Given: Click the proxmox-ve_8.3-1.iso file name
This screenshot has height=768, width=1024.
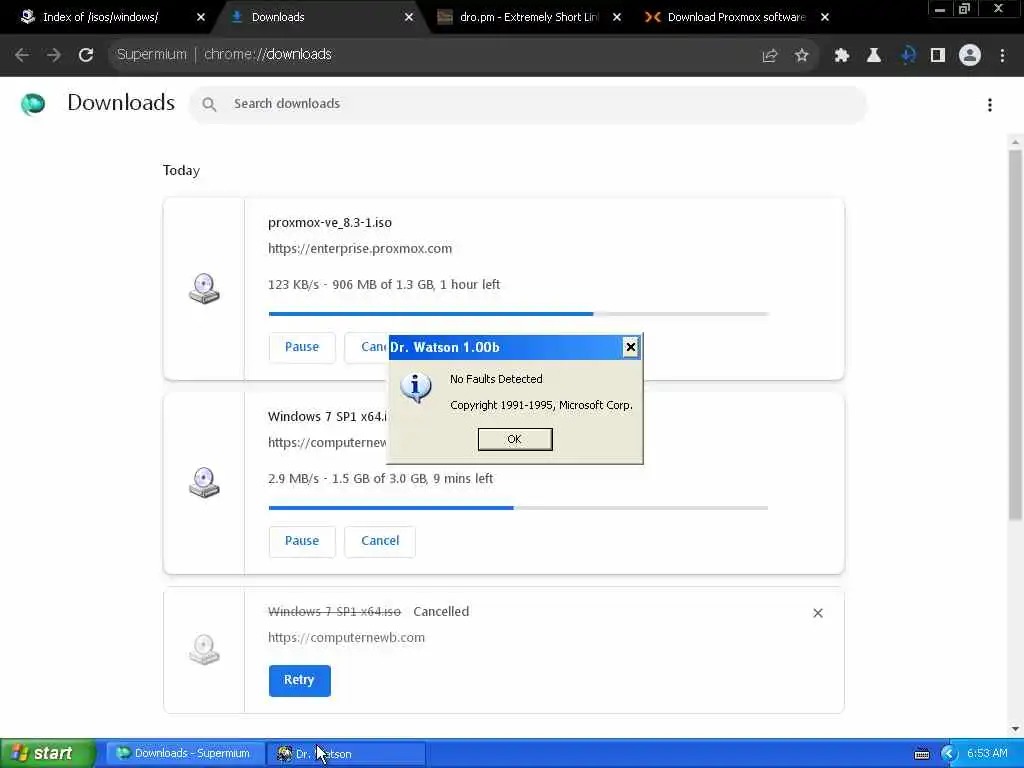Looking at the screenshot, I should pyautogui.click(x=330, y=222).
